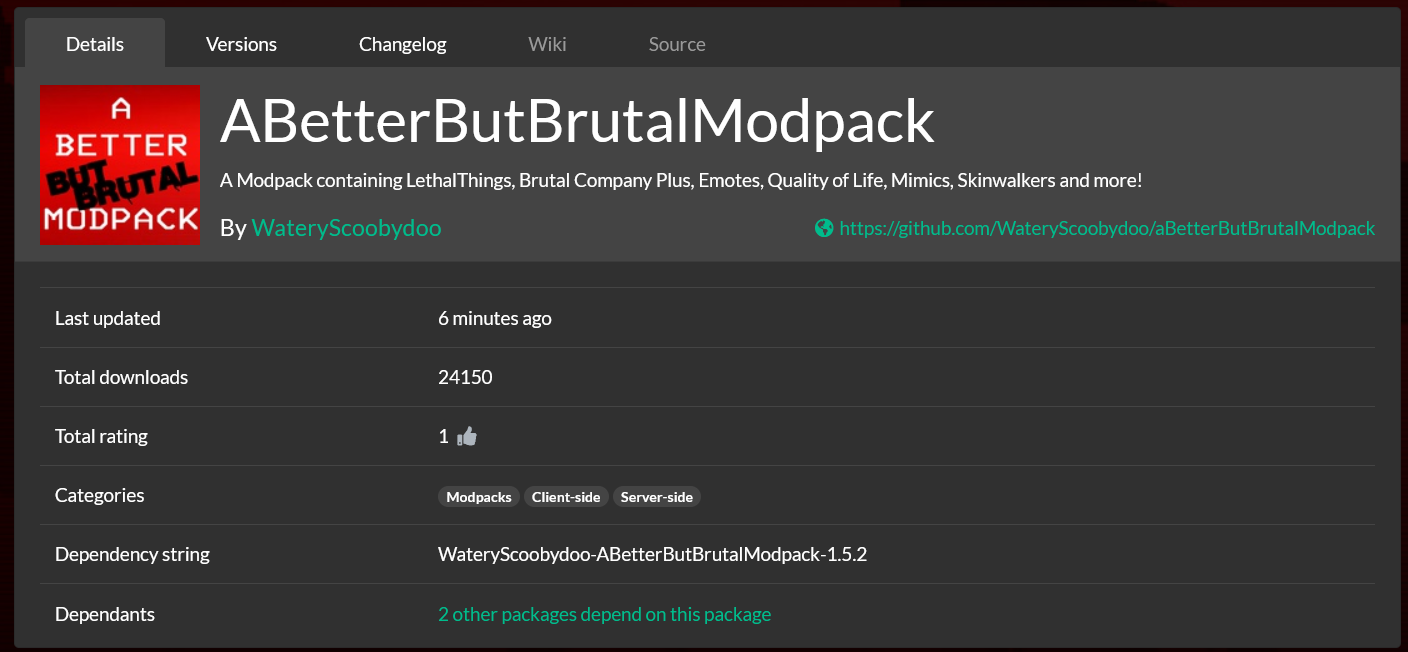Open the Versions tab
The image size is (1408, 652).
click(x=241, y=44)
